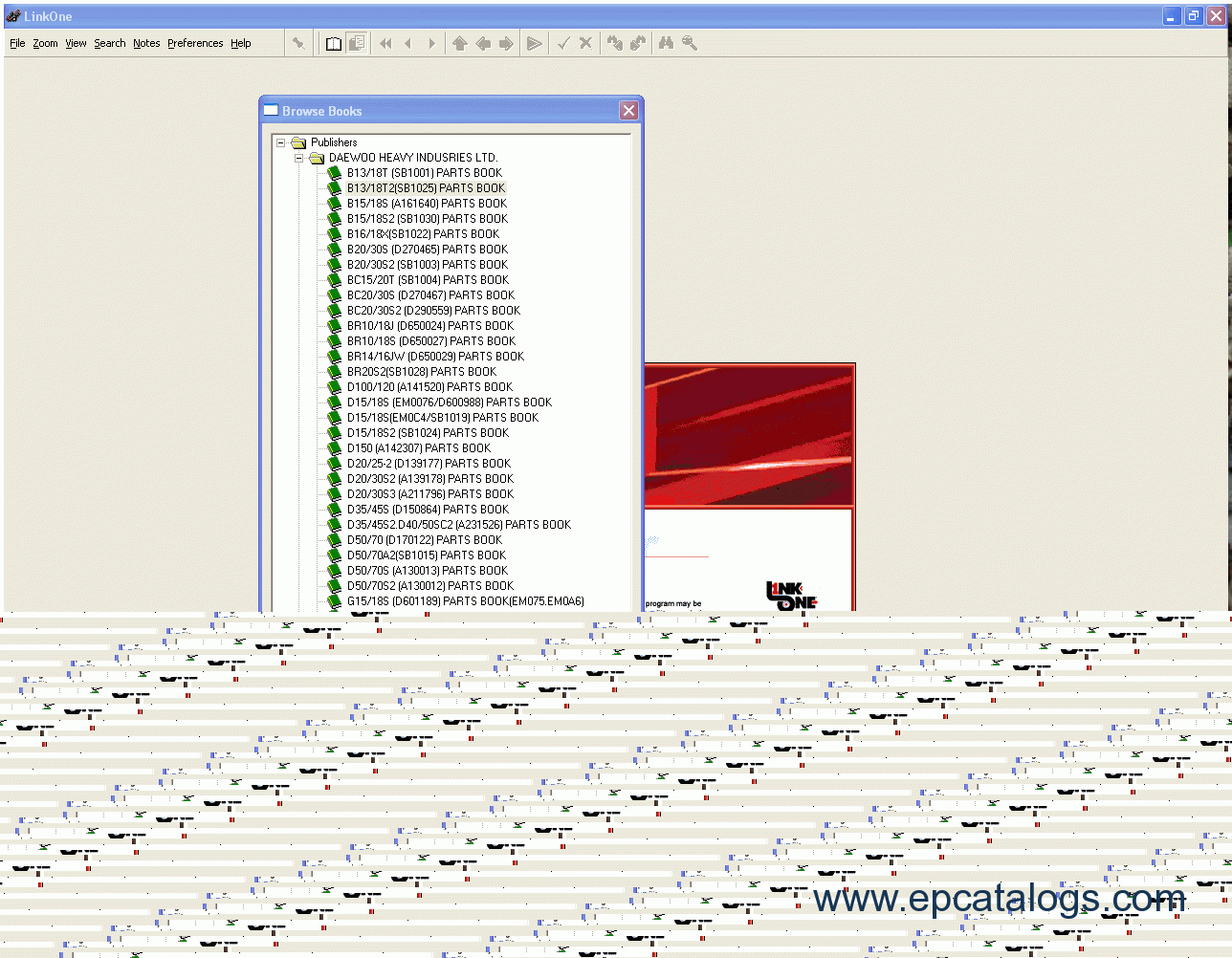The image size is (1232, 958).
Task: Click the double-left rewind arrow icon
Action: click(x=385, y=43)
